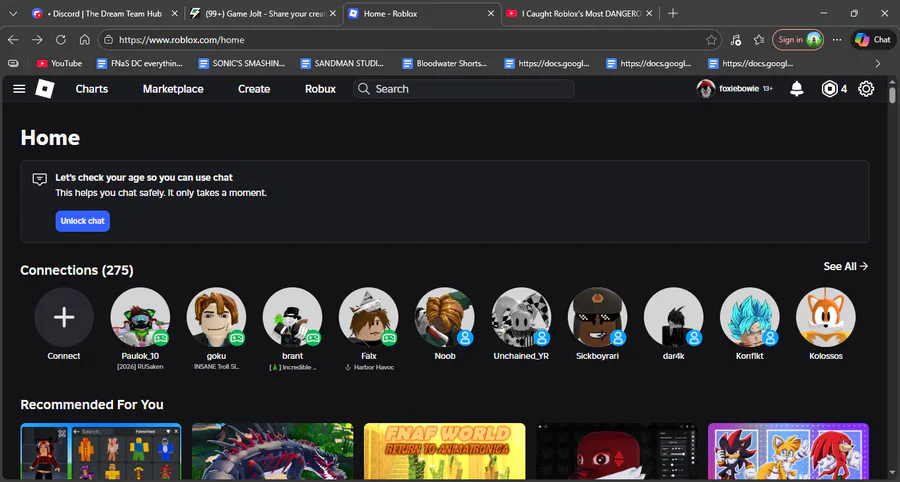Open the dinosaur creature game thumbnail
900x482 pixels.
[x=273, y=452]
